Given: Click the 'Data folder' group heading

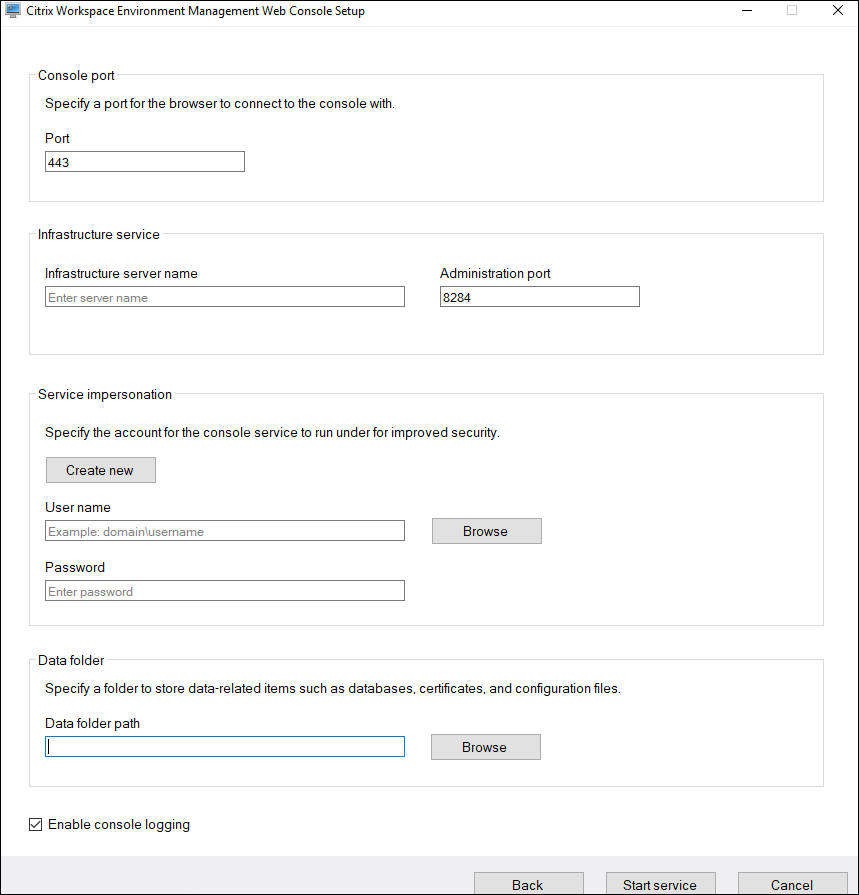Looking at the screenshot, I should point(71,660).
